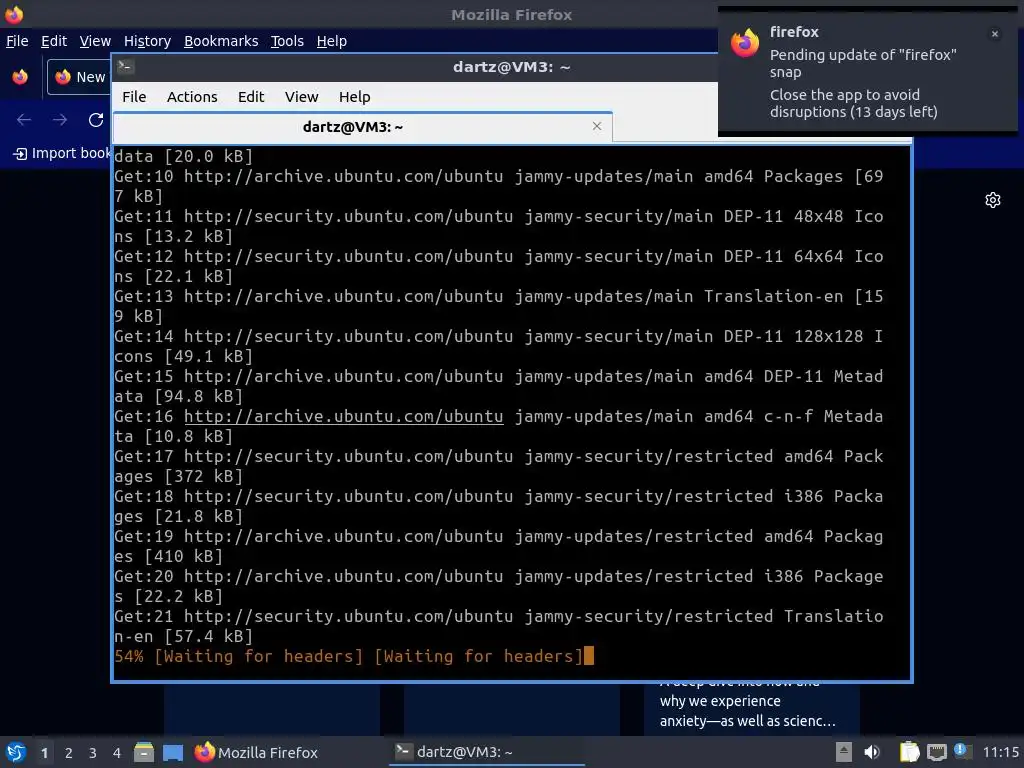Open Firefox Edit menu

[54, 41]
